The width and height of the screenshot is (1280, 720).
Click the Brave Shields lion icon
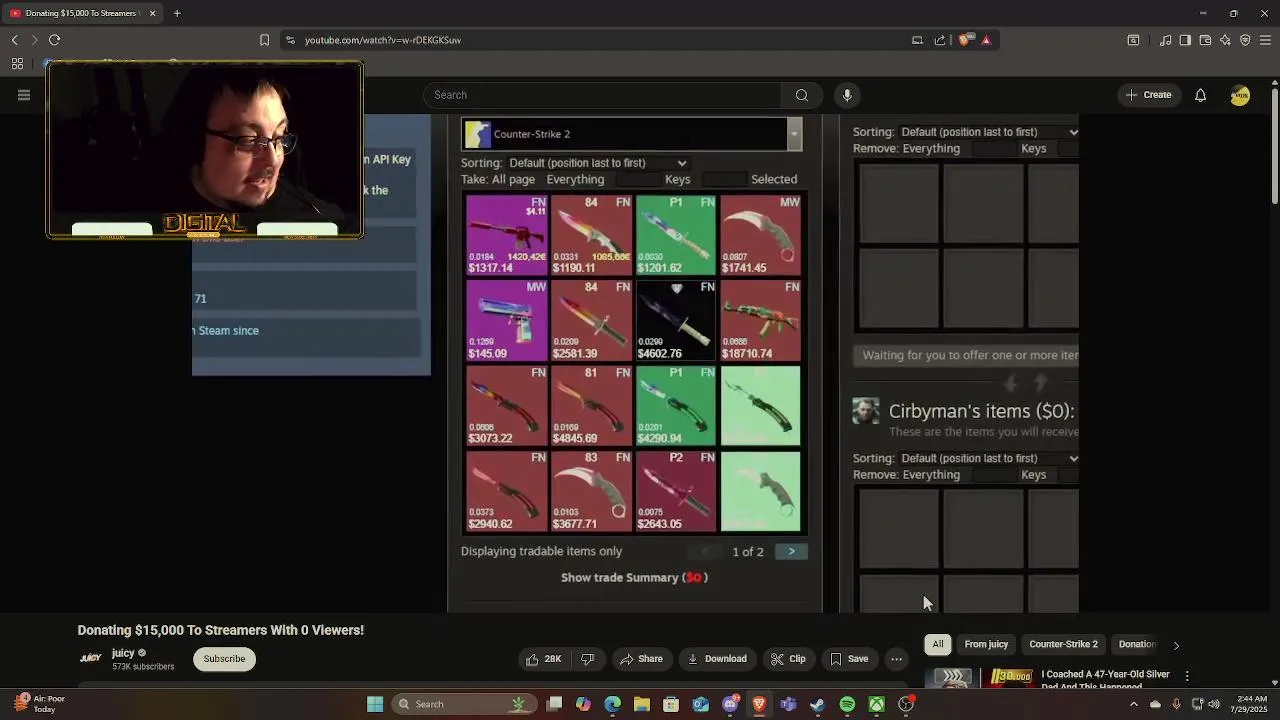(x=964, y=40)
